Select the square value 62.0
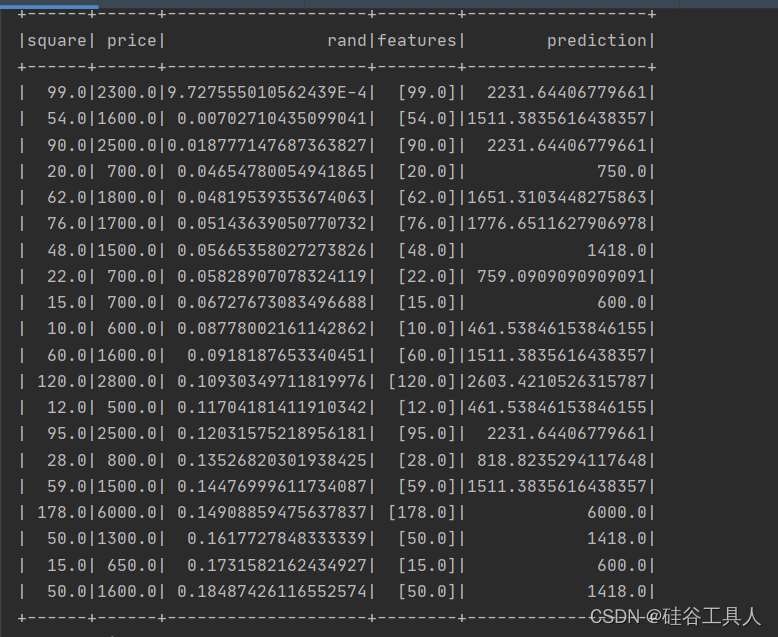 67,197
